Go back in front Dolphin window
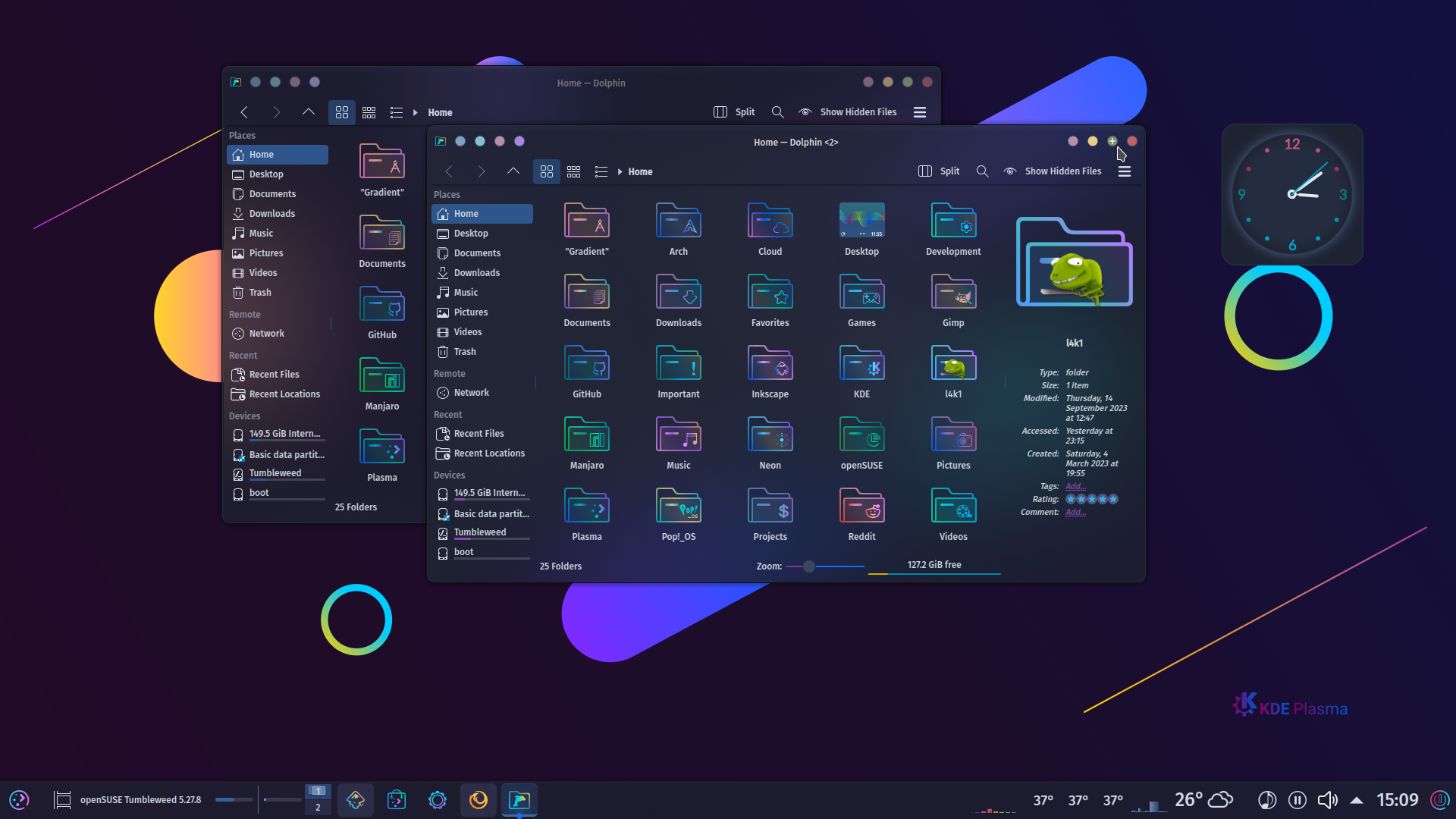Screen dimensions: 1456x819 (x=449, y=171)
